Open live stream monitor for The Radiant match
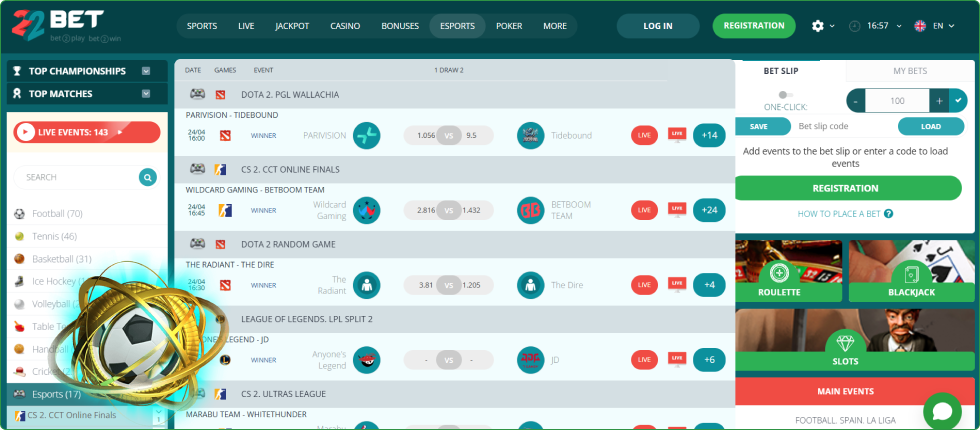 (x=676, y=284)
